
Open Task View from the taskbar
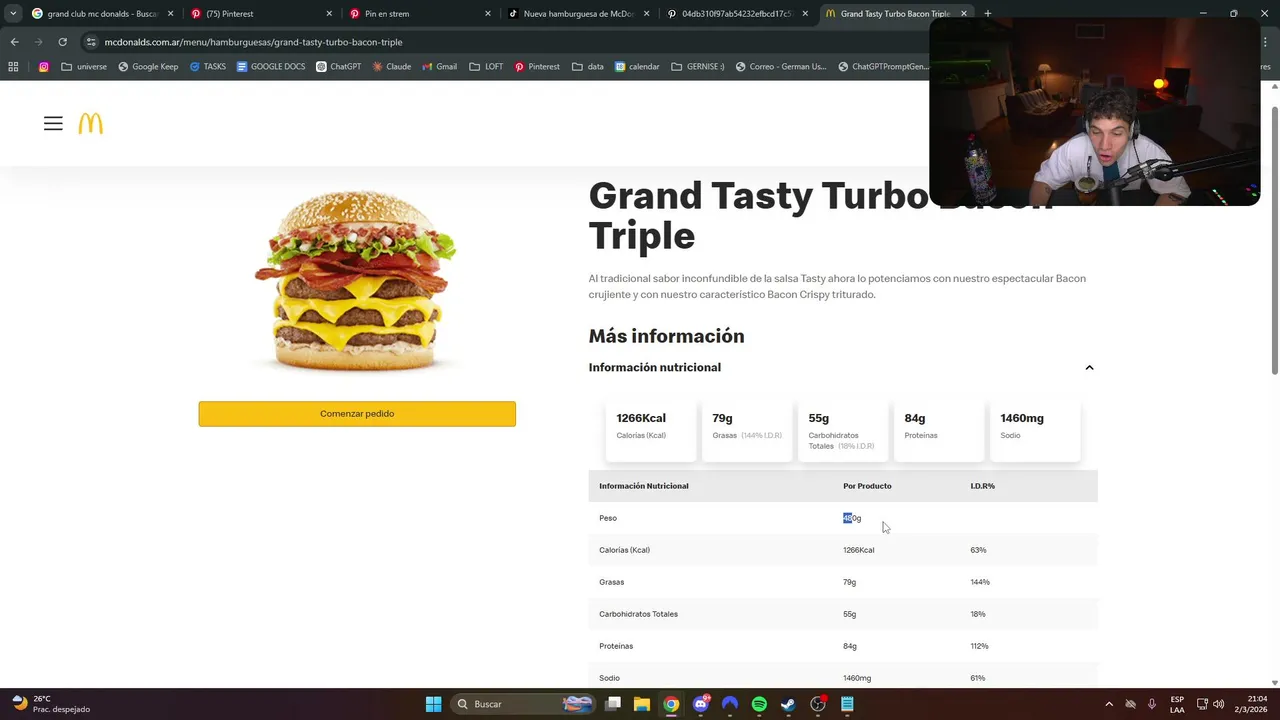pyautogui.click(x=613, y=704)
